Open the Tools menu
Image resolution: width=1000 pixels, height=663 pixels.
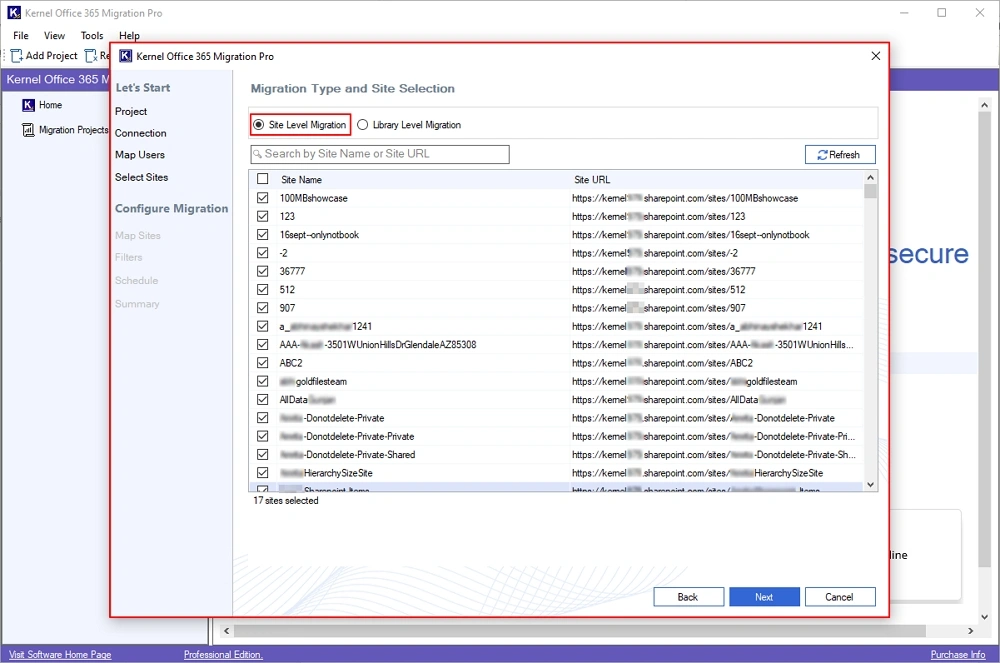click(92, 36)
